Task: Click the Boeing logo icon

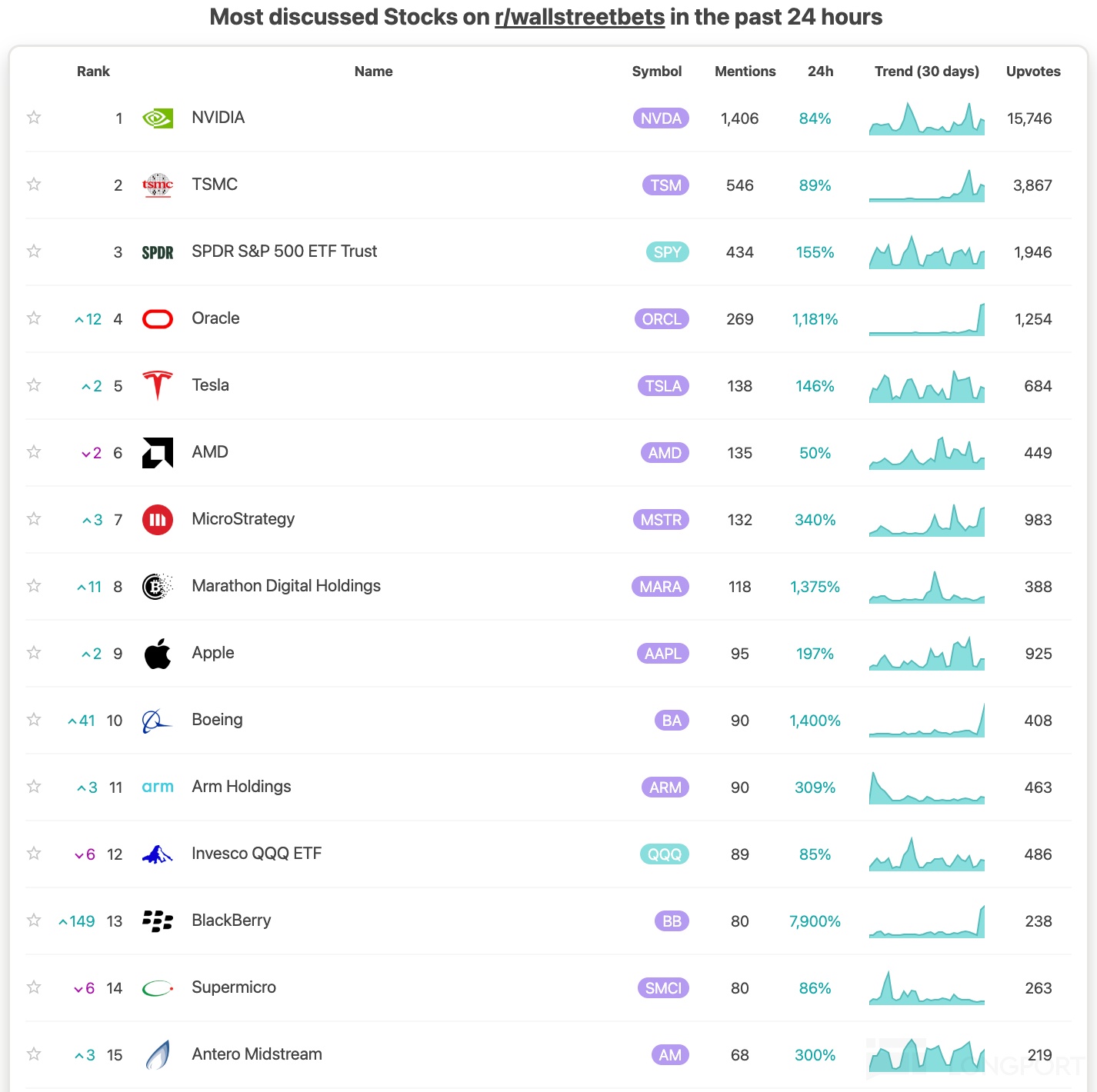Action: [x=158, y=721]
